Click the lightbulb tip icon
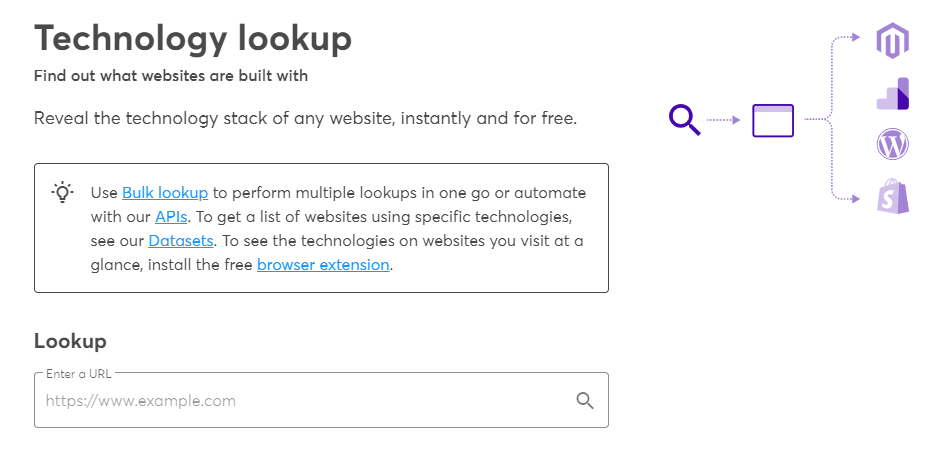Viewport: 942px width, 457px height. [x=63, y=191]
